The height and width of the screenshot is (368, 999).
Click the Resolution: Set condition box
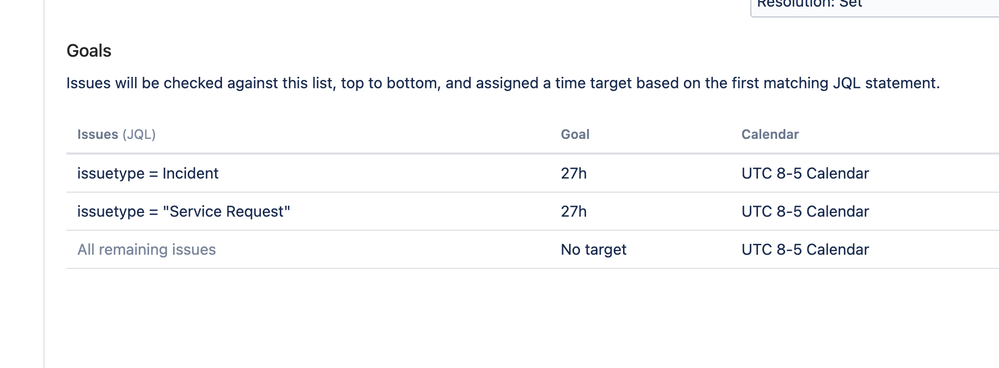point(875,8)
